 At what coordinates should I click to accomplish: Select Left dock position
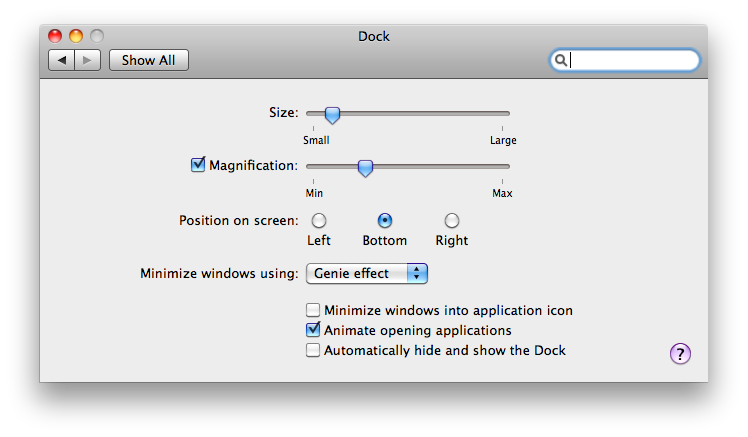(x=319, y=220)
